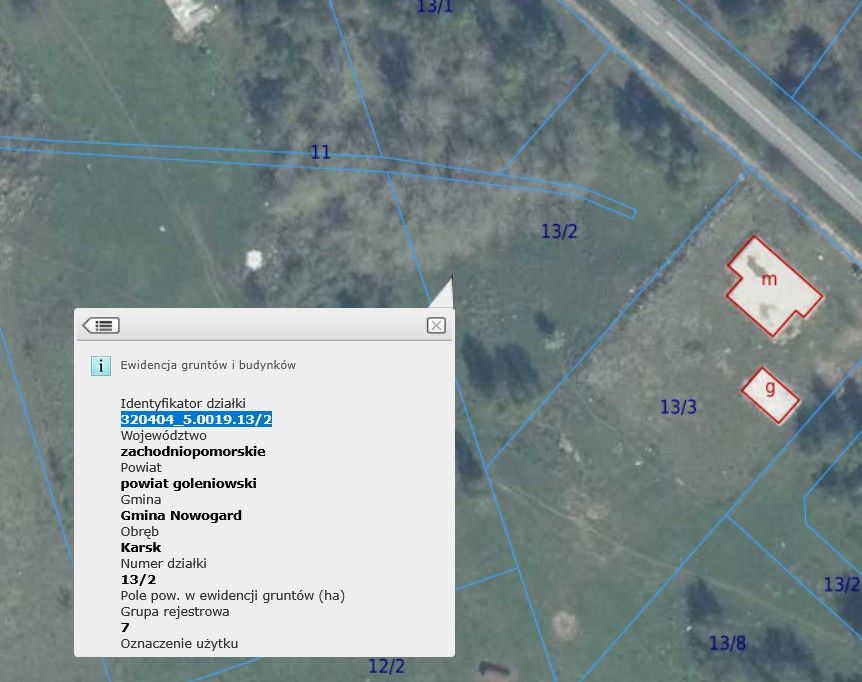Click the 'Ewidencja gruntów i budynków' heading
The height and width of the screenshot is (682, 862).
[208, 366]
